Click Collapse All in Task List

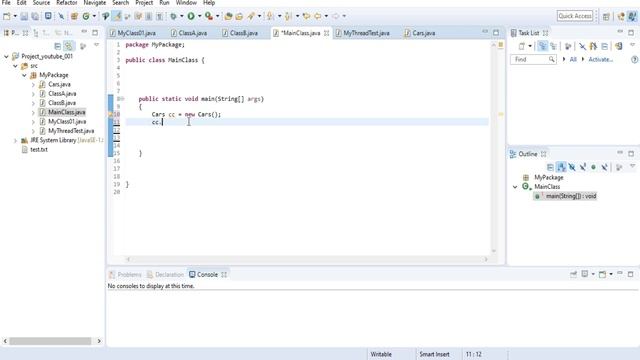[x=604, y=46]
